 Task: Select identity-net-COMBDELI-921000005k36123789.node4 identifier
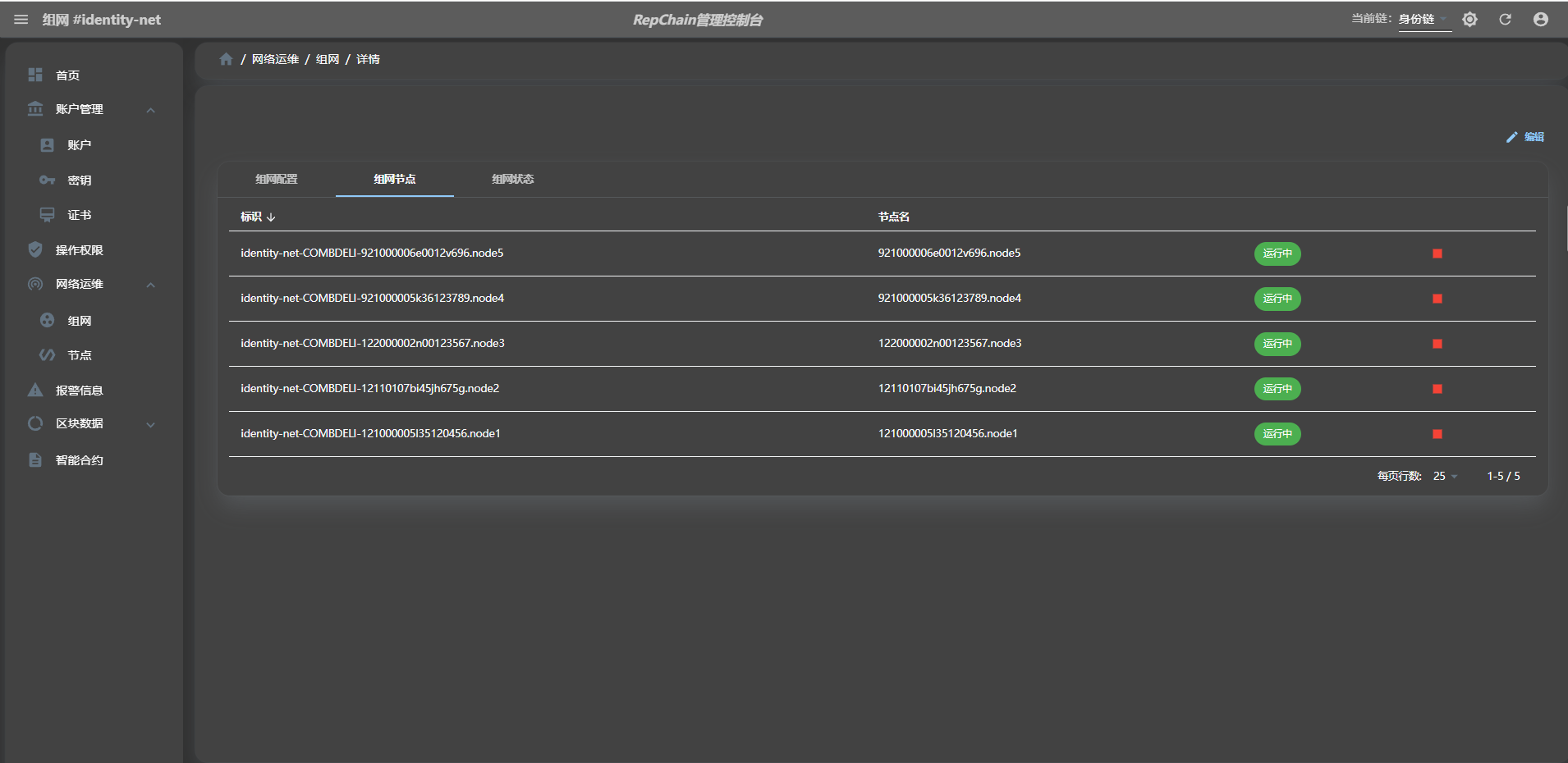coord(372,298)
